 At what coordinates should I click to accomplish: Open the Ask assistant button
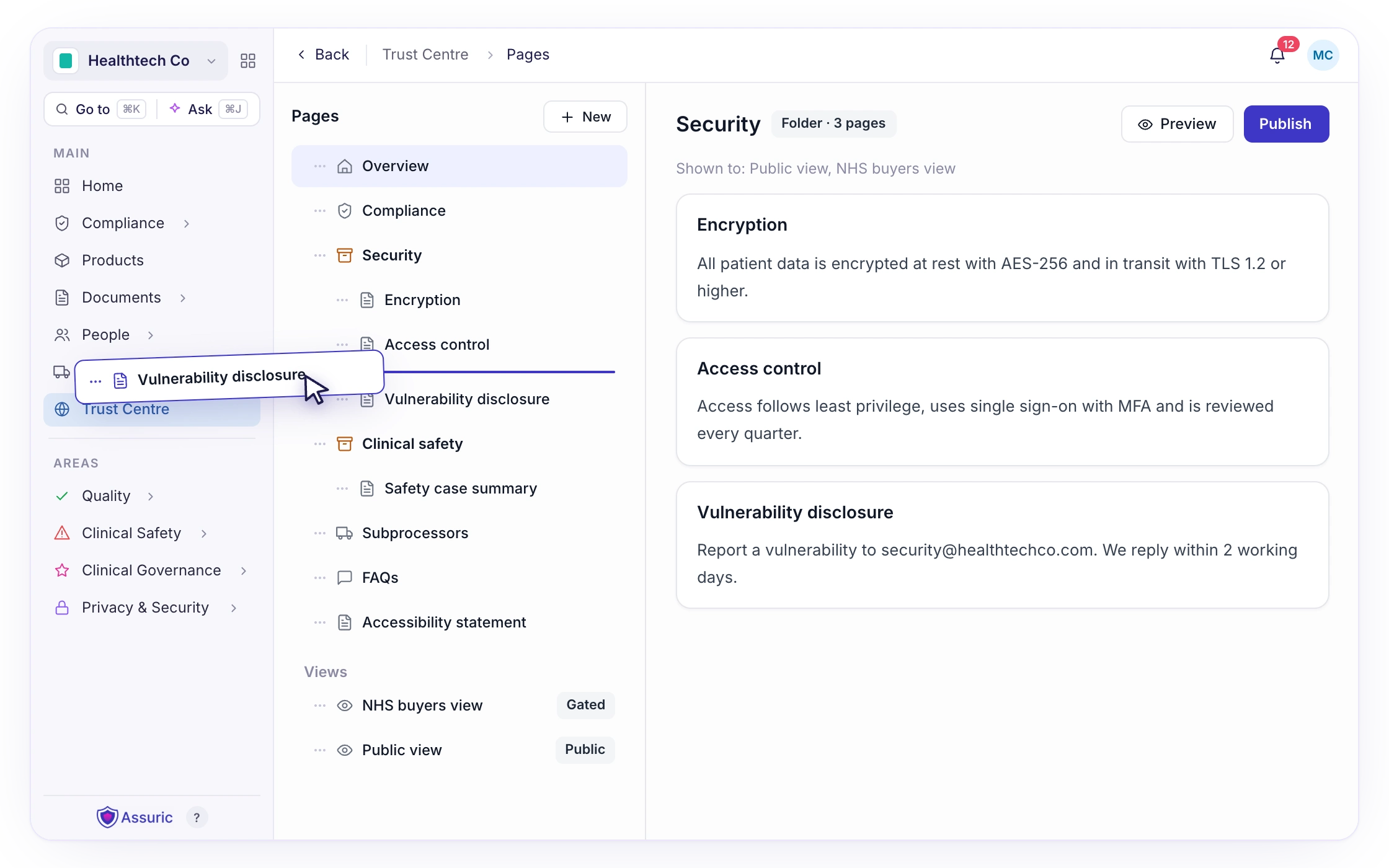208,109
